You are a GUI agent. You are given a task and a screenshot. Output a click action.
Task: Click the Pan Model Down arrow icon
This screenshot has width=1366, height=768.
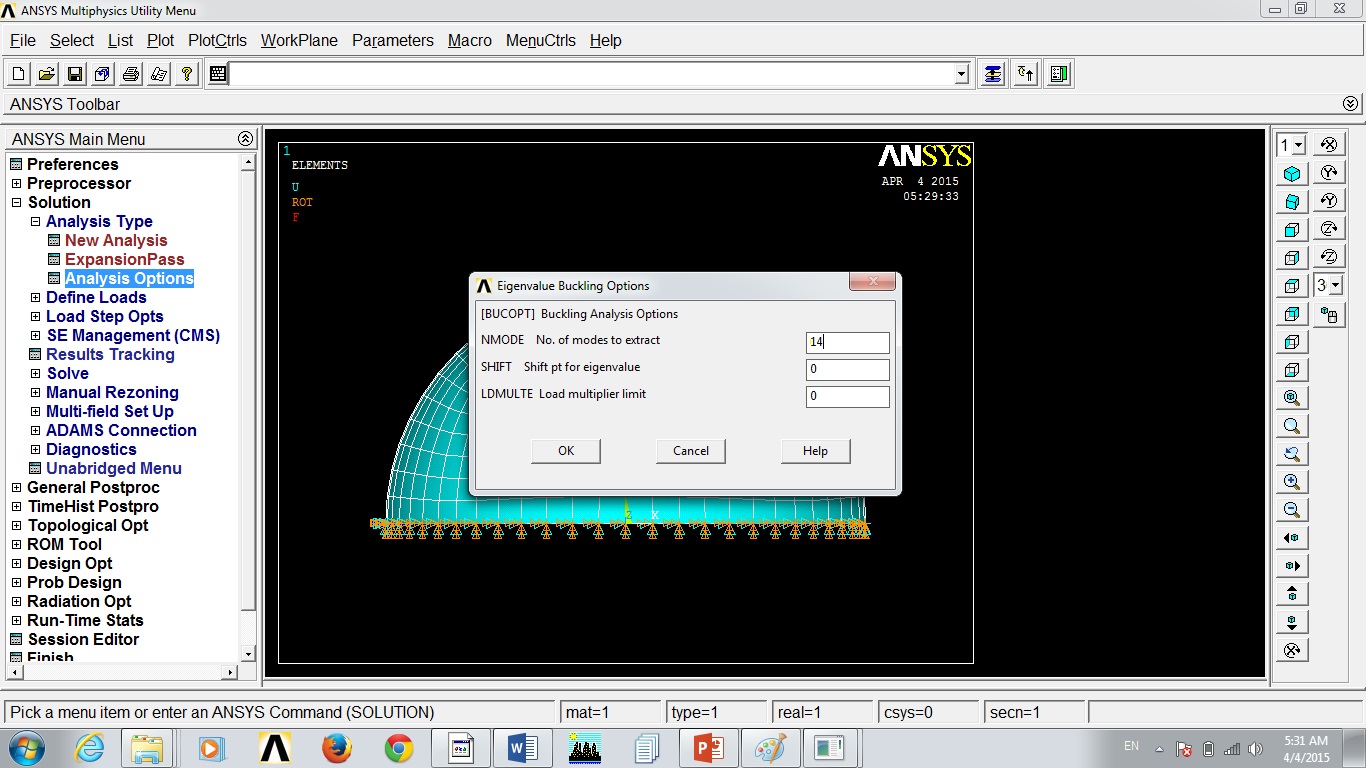tap(1292, 622)
